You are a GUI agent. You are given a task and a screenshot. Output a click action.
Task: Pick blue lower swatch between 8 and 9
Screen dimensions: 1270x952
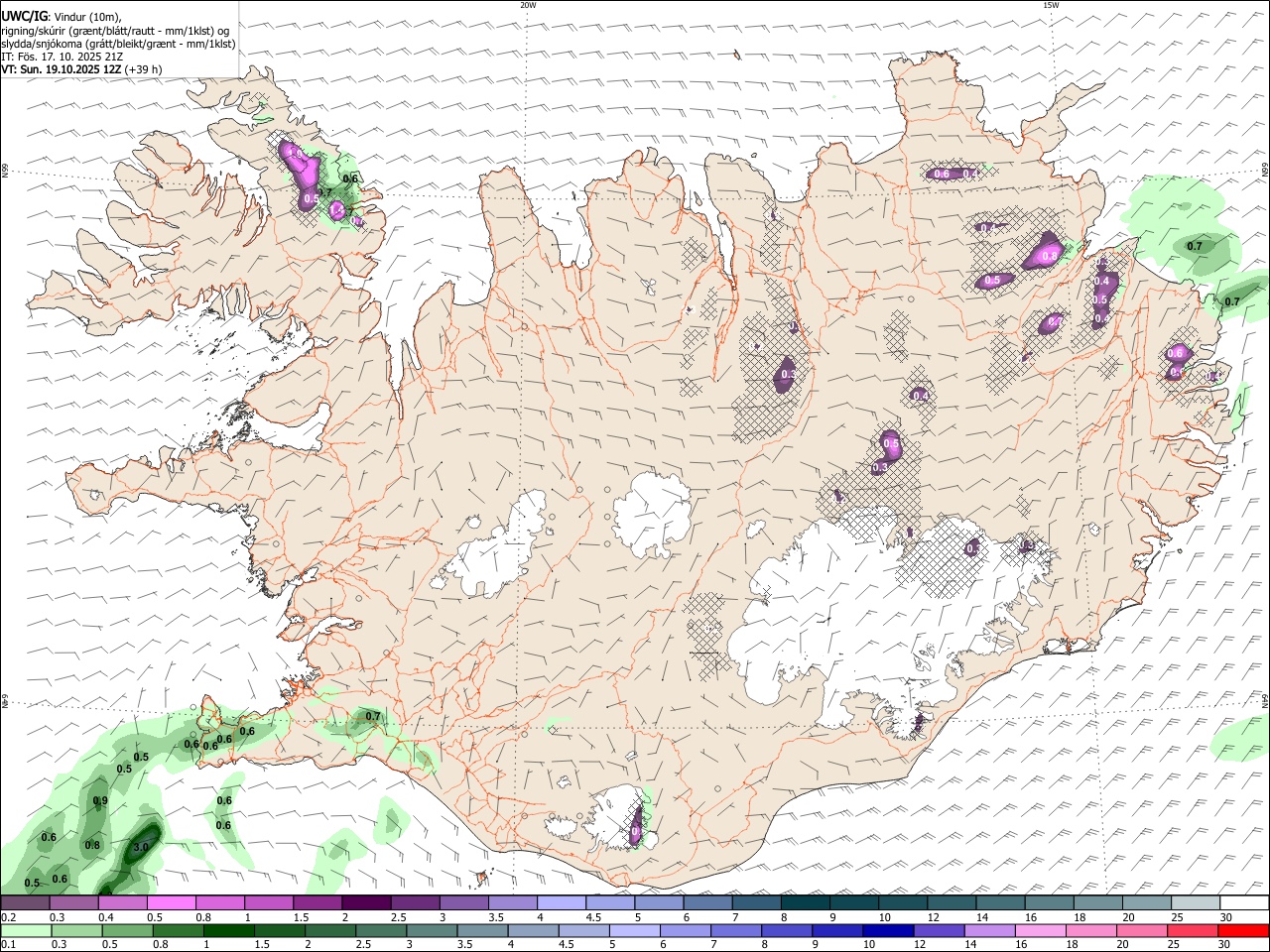tap(787, 930)
